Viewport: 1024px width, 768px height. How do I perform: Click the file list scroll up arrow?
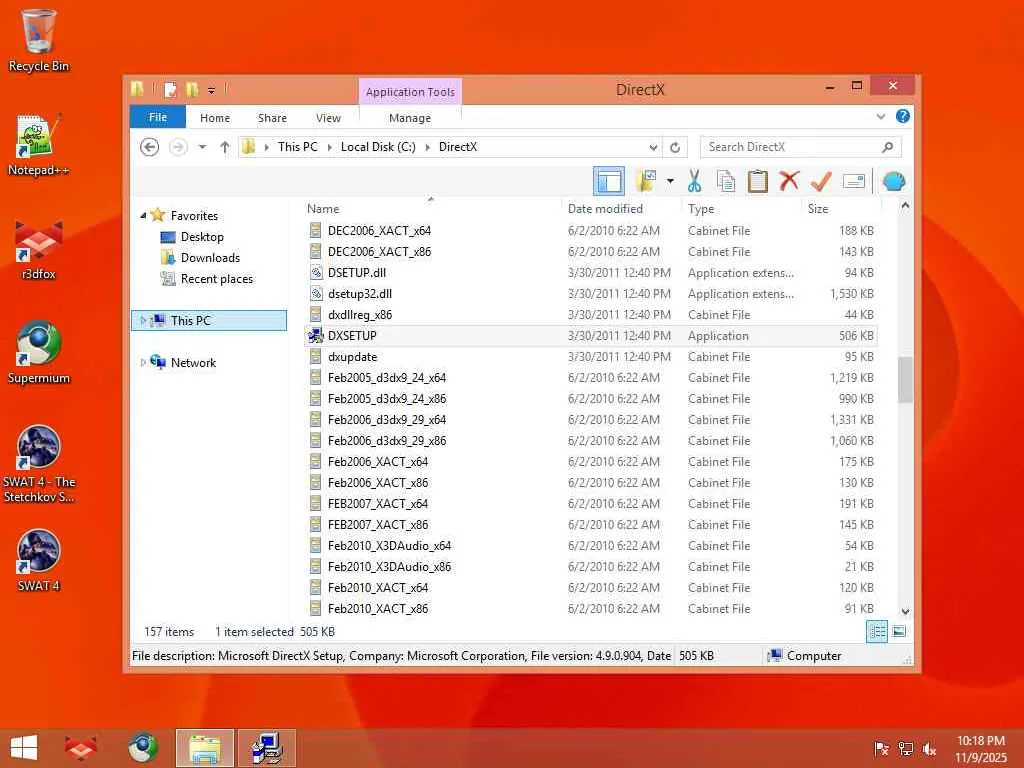pyautogui.click(x=905, y=206)
